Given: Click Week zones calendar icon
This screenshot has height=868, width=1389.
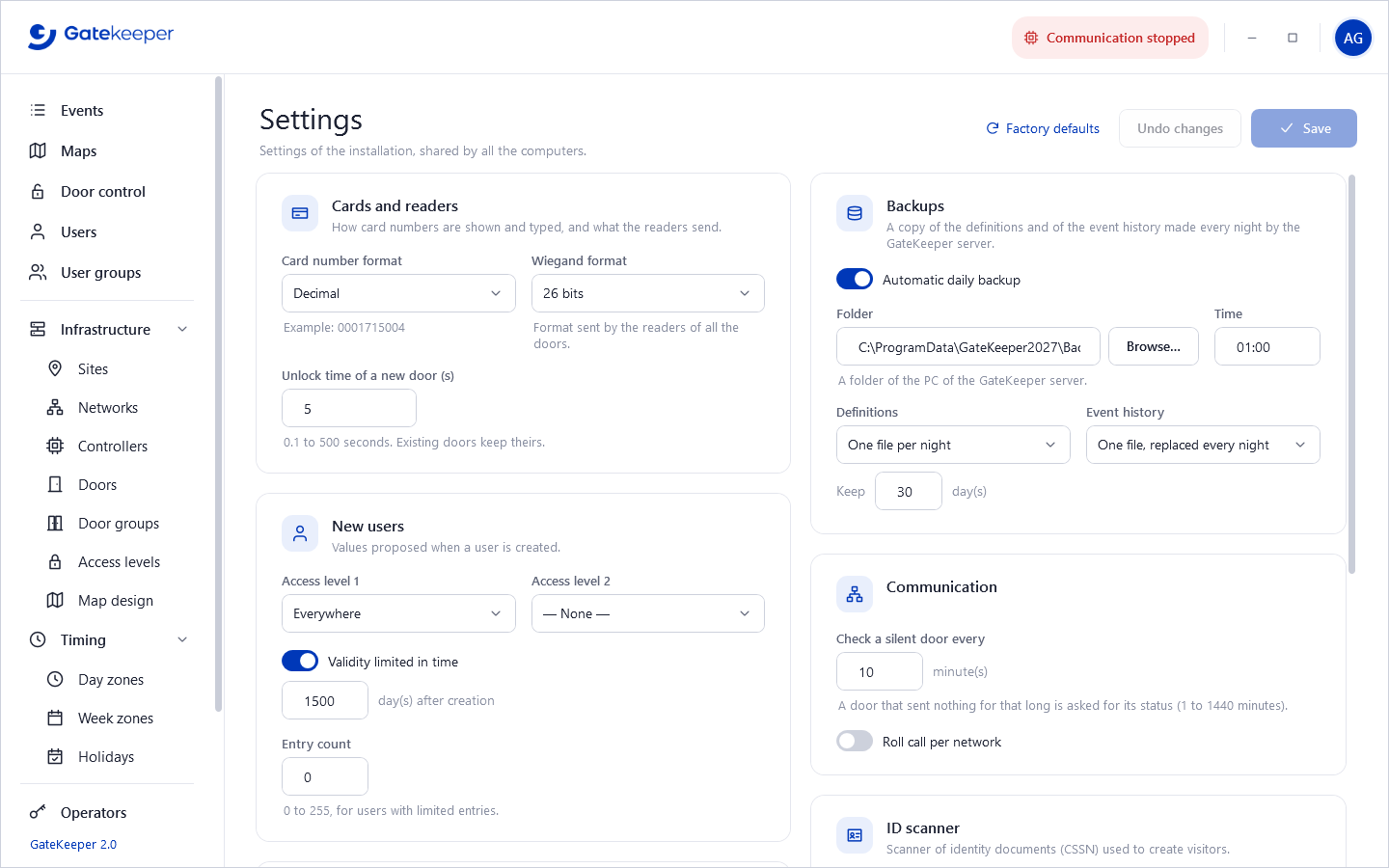Looking at the screenshot, I should point(55,718).
